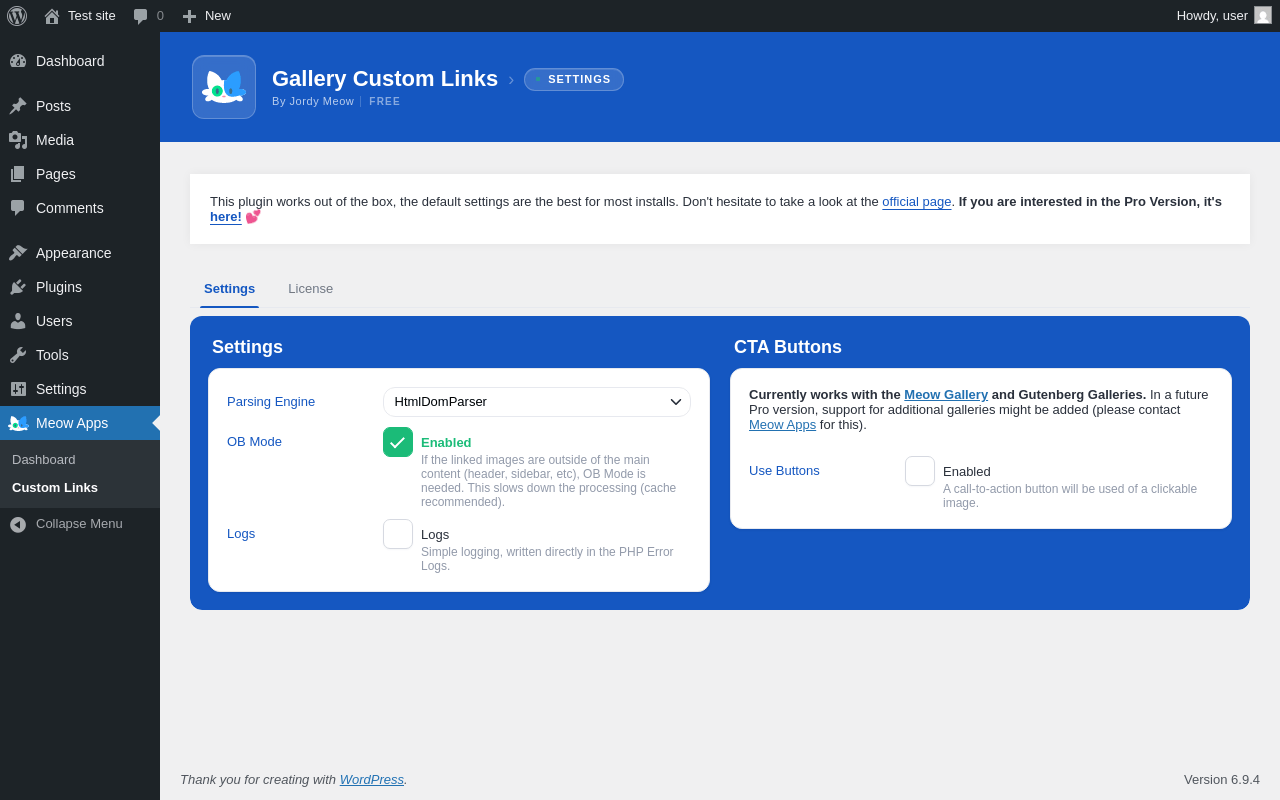Screen dimensions: 1280x800
Task: Click the user avatar icon
Action: click(x=1263, y=15)
